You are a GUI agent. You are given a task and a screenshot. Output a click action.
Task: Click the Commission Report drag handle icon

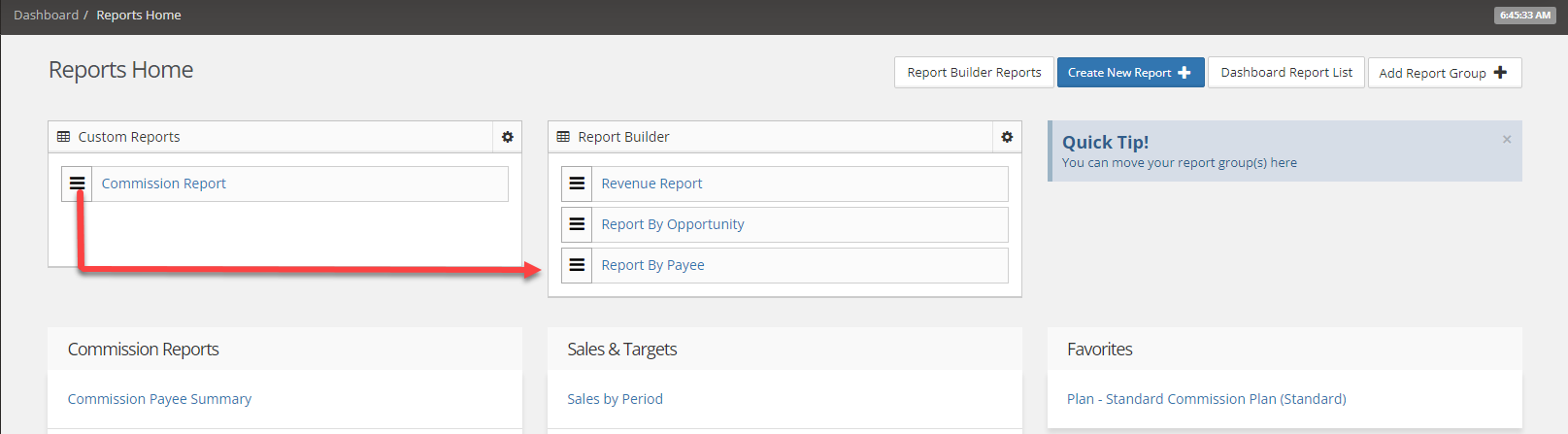pyautogui.click(x=77, y=184)
